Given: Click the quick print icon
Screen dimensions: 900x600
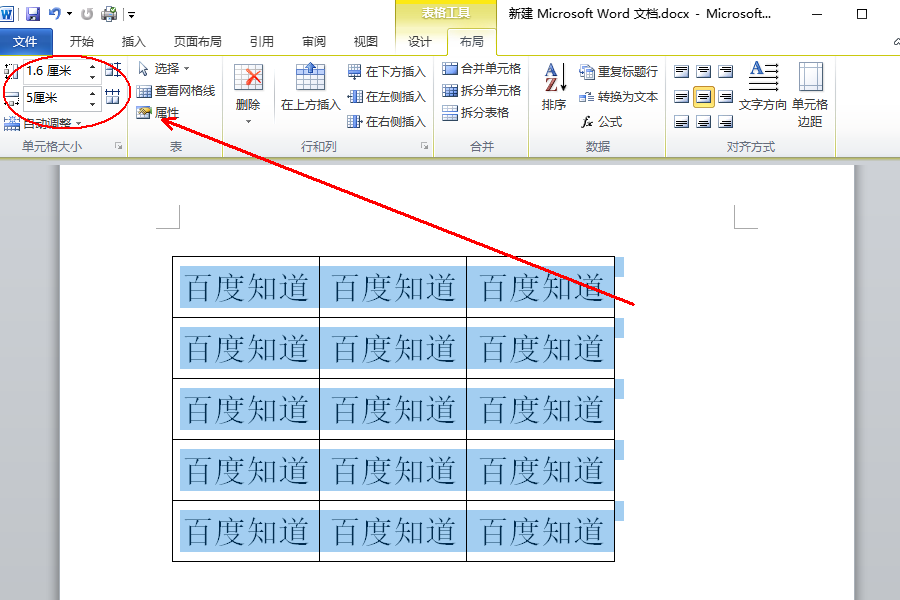Looking at the screenshot, I should coord(109,13).
